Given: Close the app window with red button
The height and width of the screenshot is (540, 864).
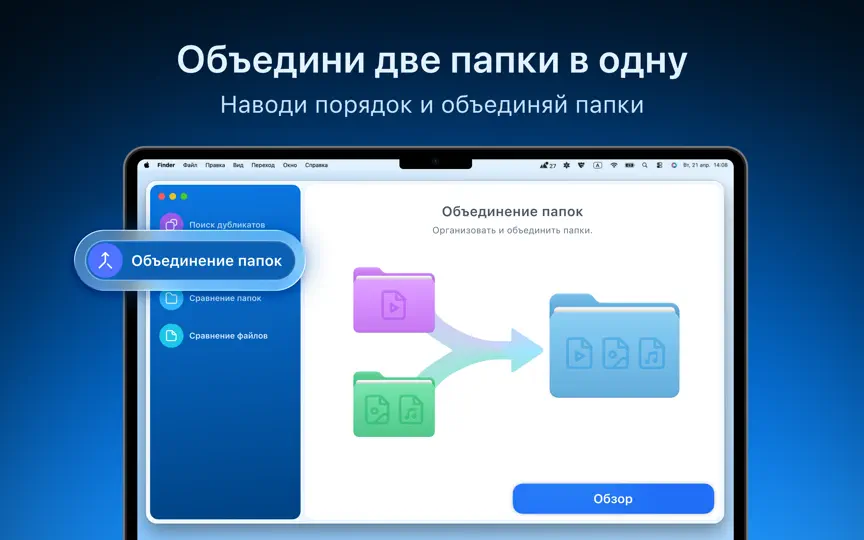Looking at the screenshot, I should click(x=162, y=196).
